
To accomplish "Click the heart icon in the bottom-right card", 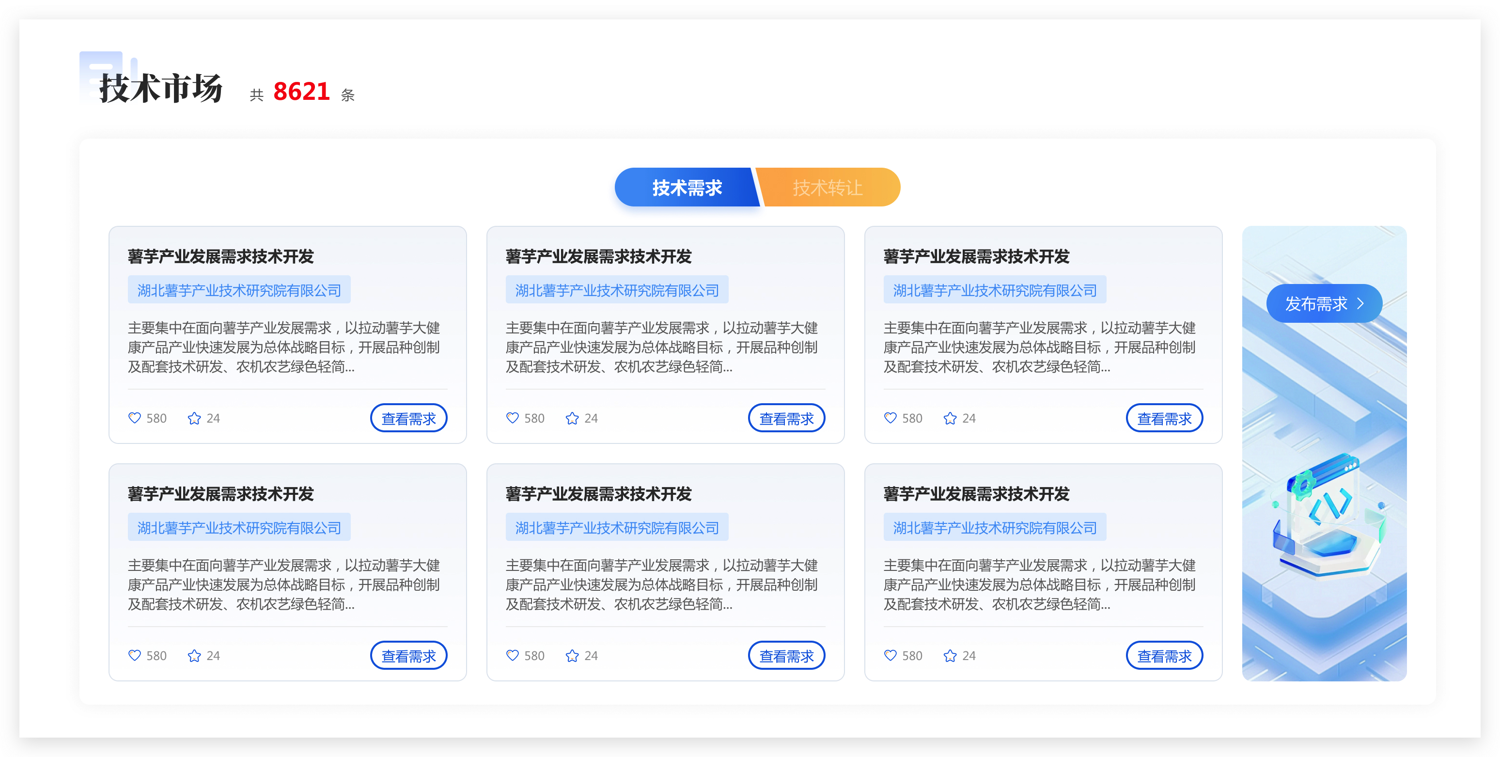I will (891, 656).
